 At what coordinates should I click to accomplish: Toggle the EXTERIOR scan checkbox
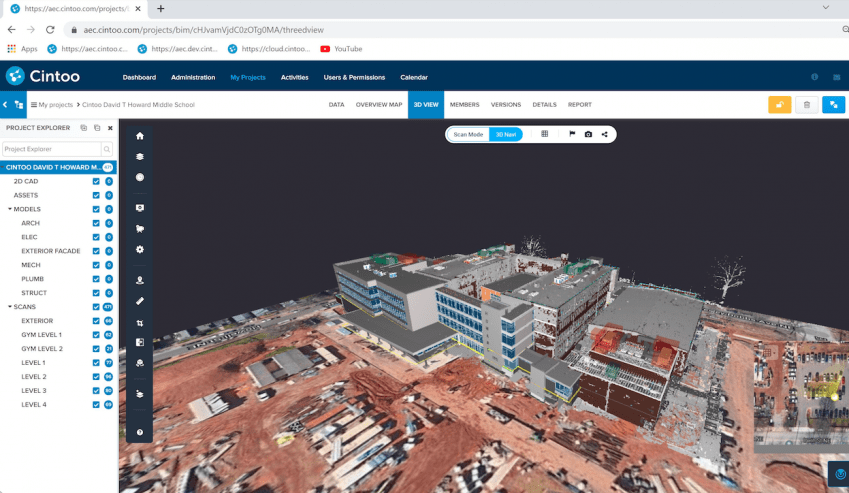click(x=96, y=321)
